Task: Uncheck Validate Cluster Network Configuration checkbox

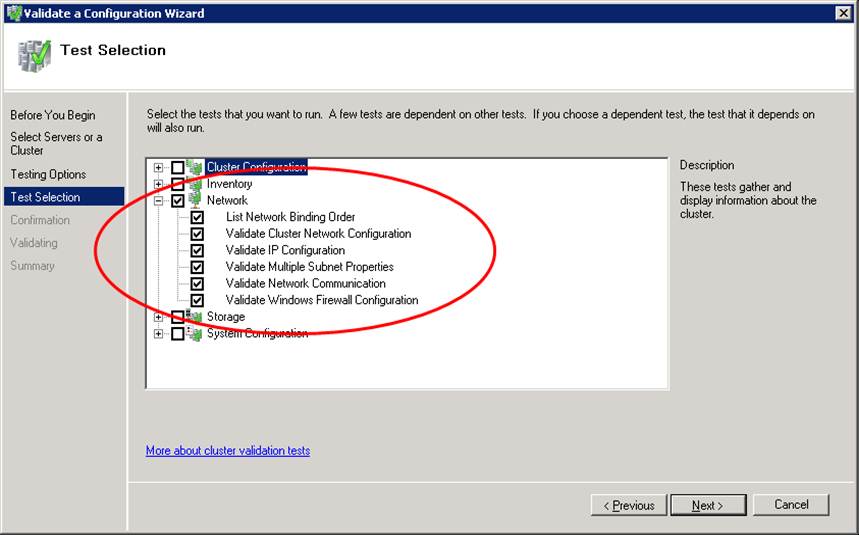Action: [x=197, y=234]
